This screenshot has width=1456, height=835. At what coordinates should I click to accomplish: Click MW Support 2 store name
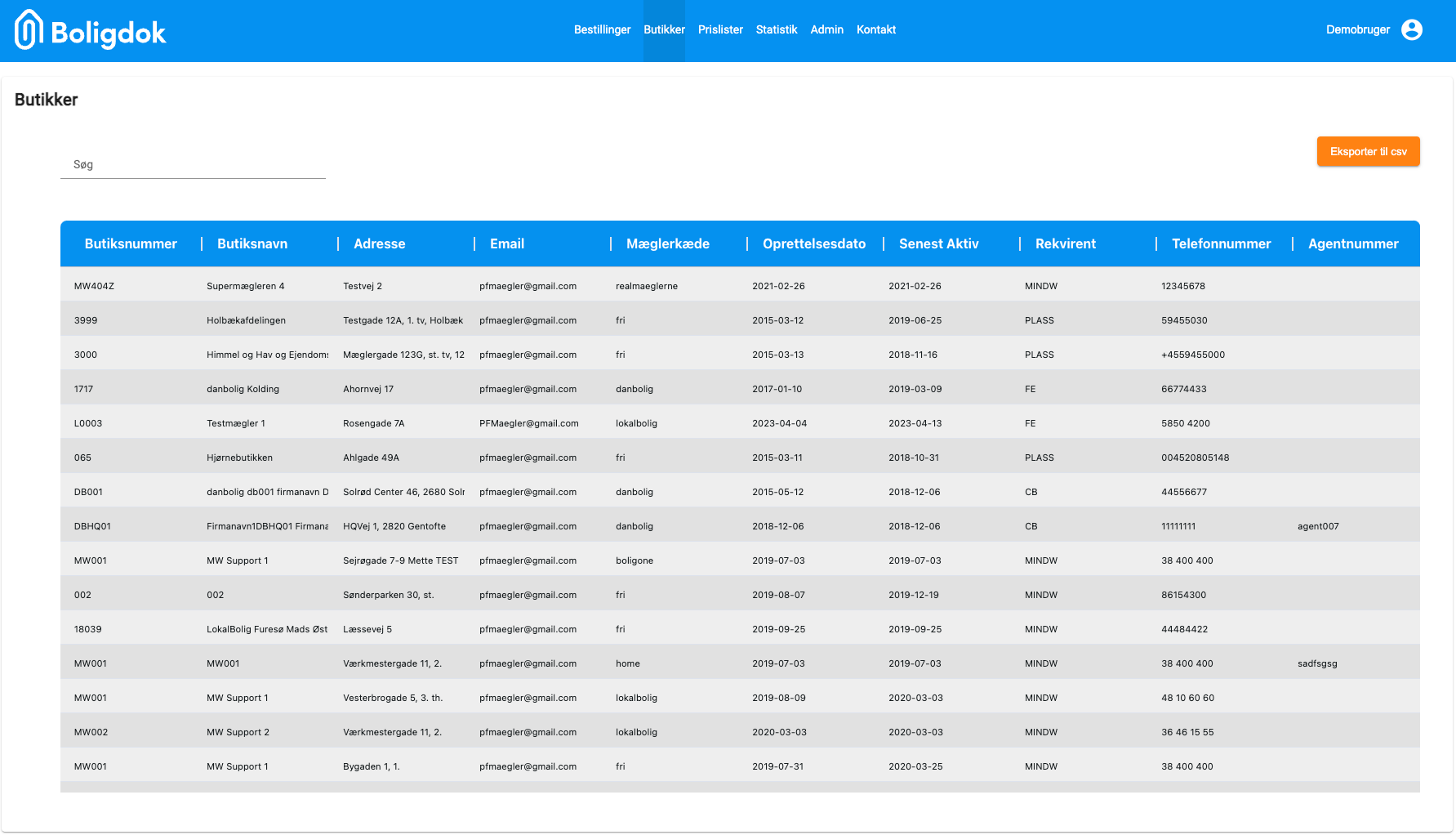pyautogui.click(x=238, y=732)
